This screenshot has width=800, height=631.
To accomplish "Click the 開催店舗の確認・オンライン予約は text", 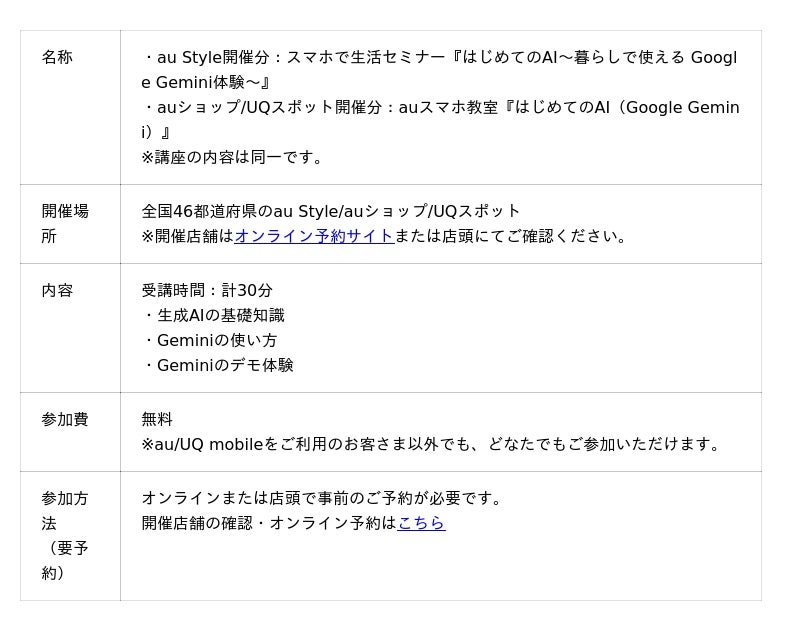I will pyautogui.click(x=269, y=523).
